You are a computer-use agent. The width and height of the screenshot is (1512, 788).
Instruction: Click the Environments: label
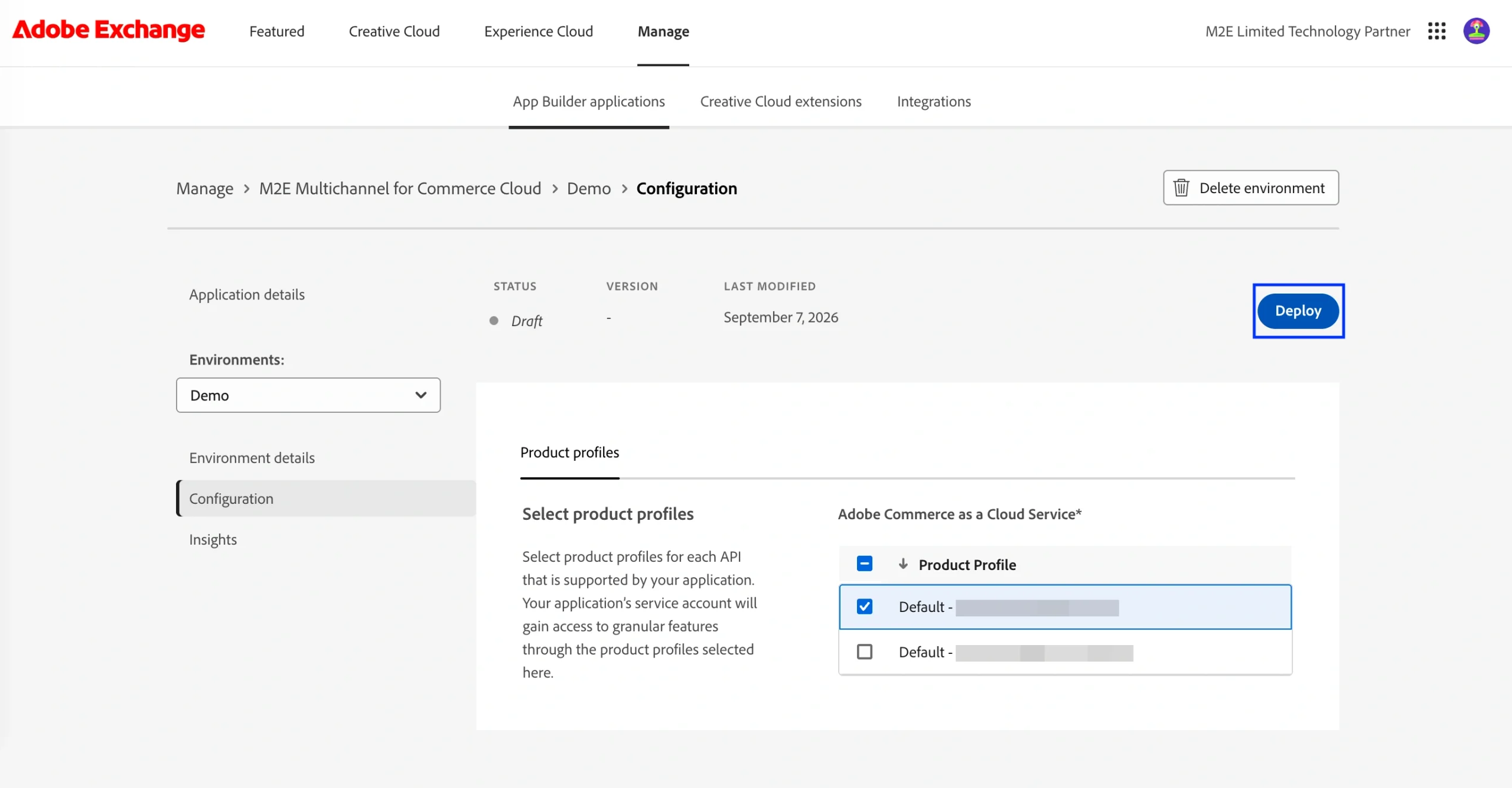pyautogui.click(x=236, y=360)
